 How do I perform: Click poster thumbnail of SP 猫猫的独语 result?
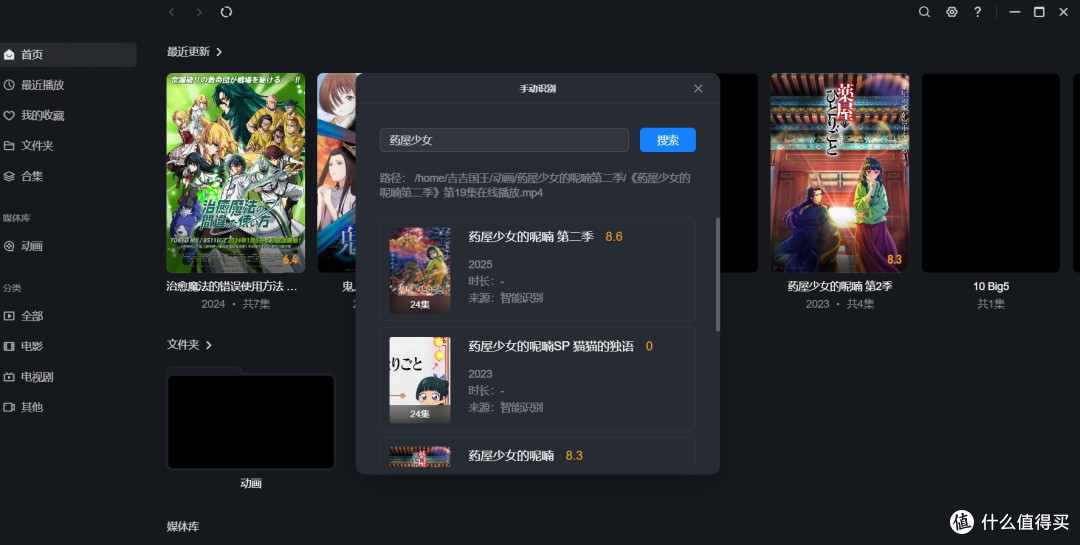point(419,380)
